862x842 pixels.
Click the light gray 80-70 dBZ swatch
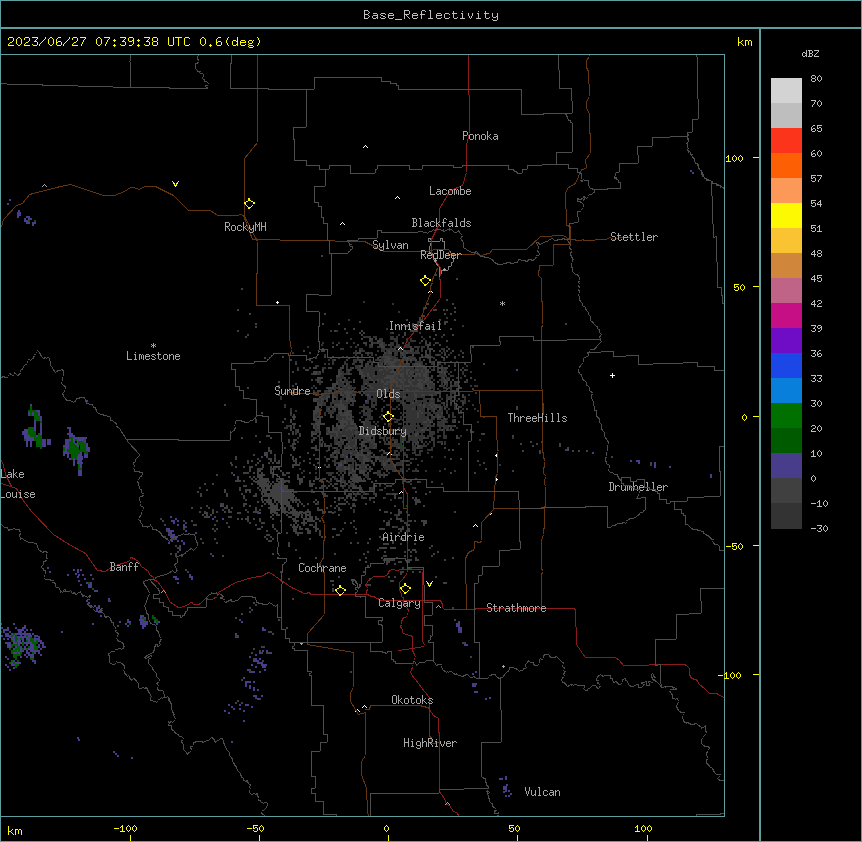click(786, 91)
